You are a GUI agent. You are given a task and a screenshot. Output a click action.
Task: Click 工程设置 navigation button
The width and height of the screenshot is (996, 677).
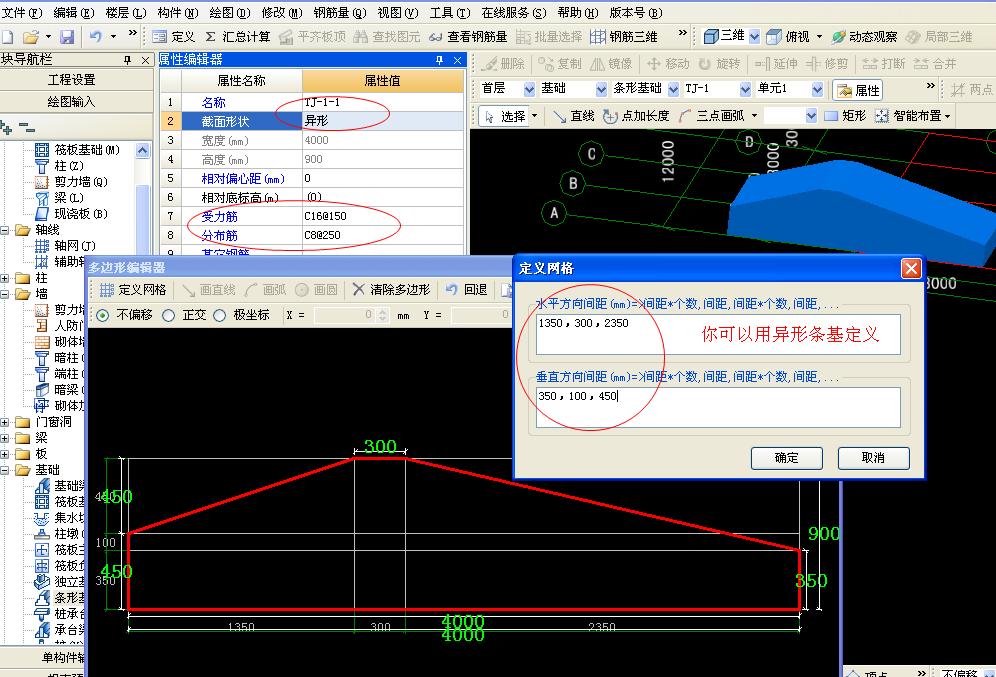click(x=72, y=80)
